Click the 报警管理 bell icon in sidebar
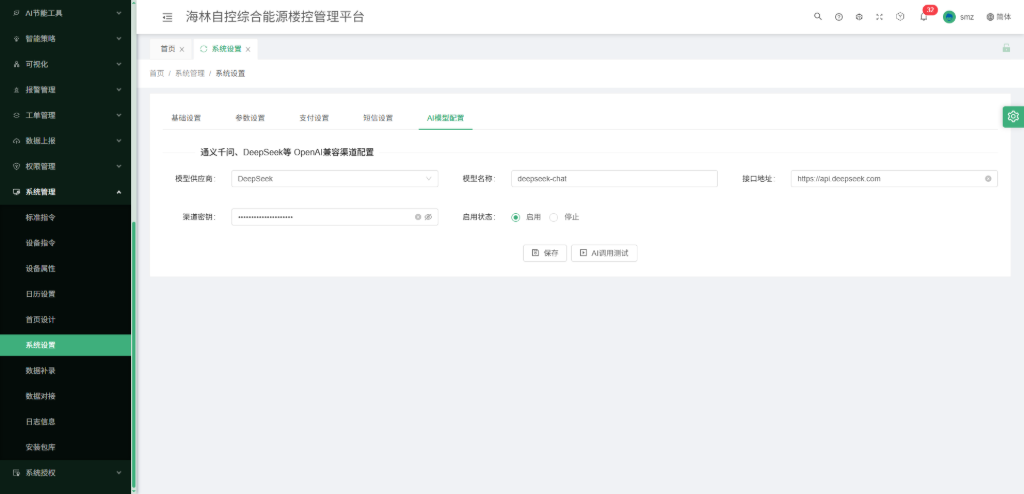1024x494 pixels. 16,90
